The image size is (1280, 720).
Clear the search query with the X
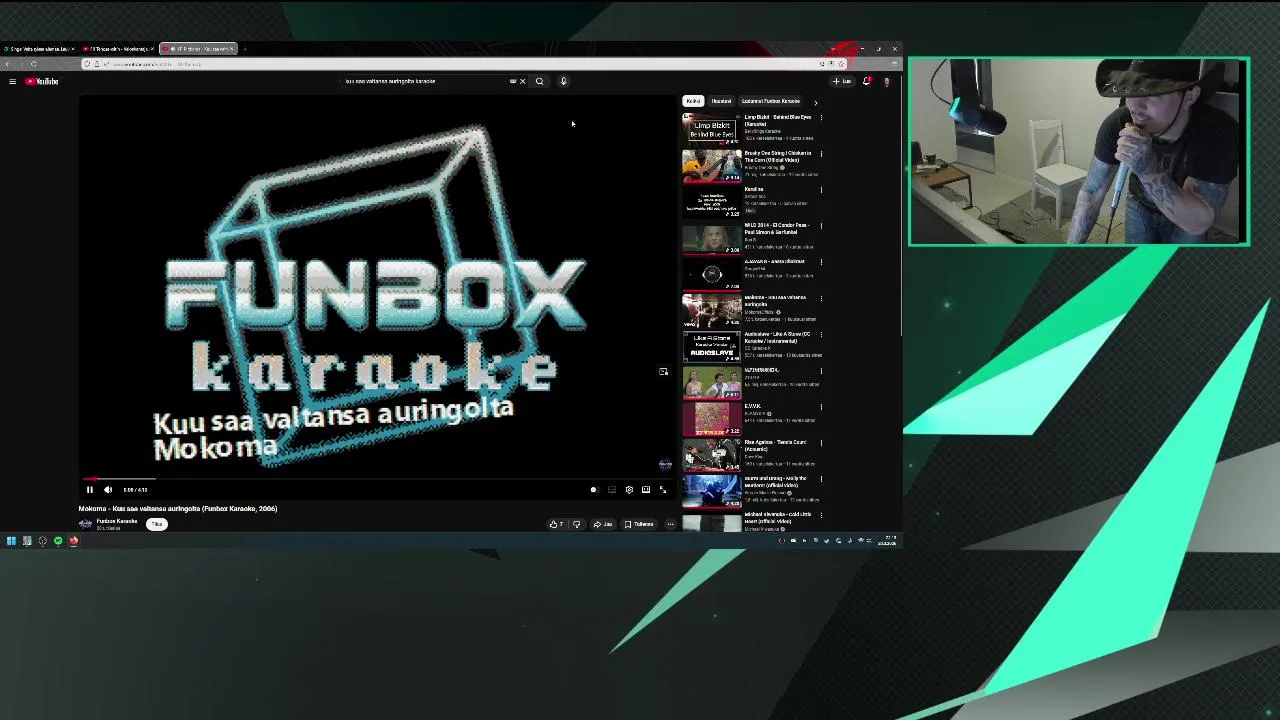[522, 81]
